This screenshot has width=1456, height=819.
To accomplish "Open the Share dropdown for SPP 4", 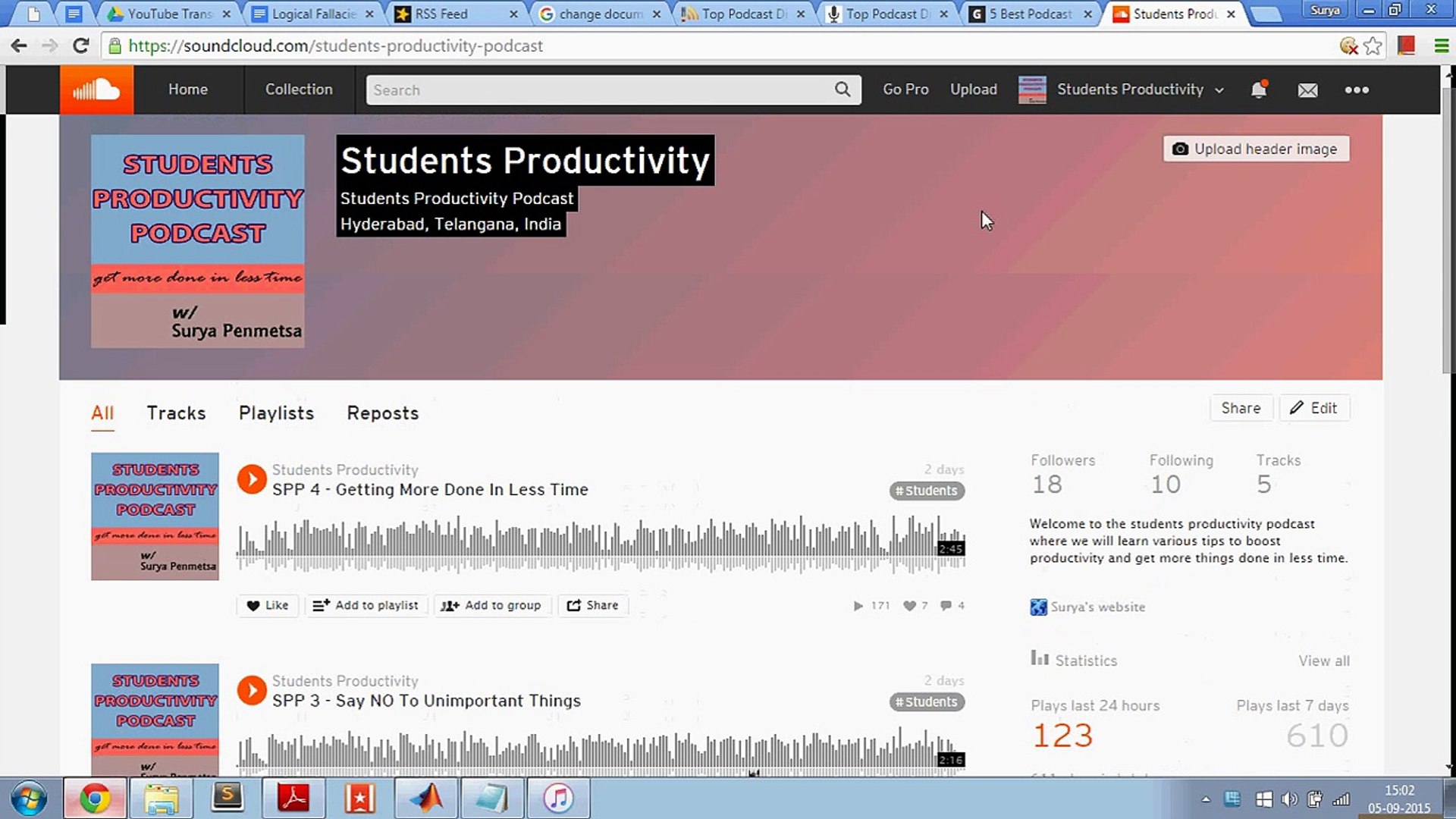I will [x=592, y=605].
